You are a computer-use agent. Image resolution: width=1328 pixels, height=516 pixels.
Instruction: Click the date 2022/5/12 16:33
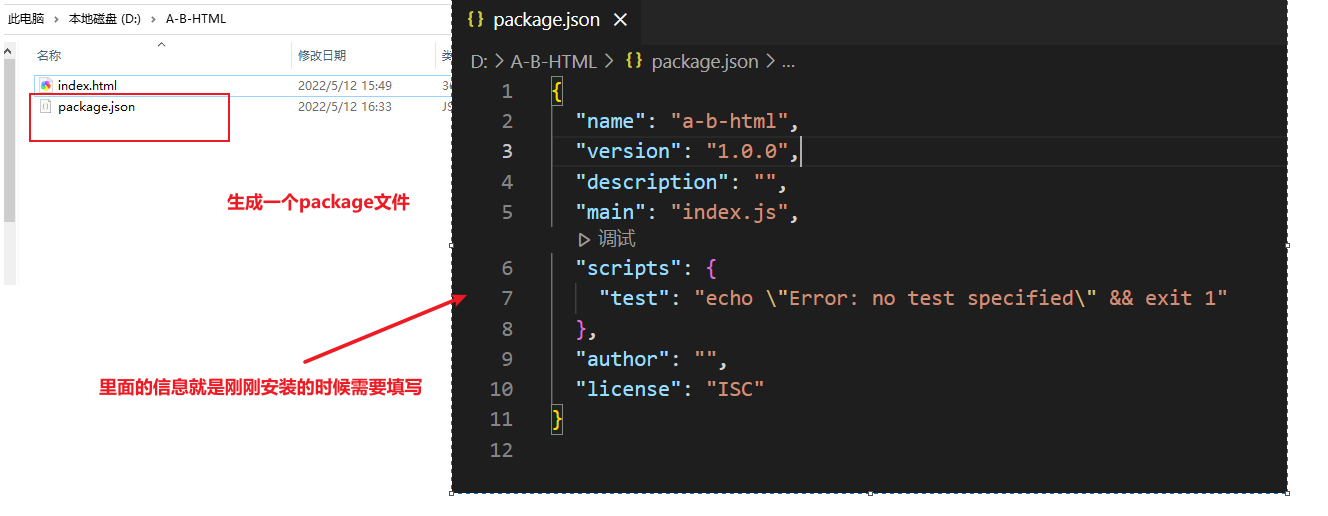click(x=345, y=107)
